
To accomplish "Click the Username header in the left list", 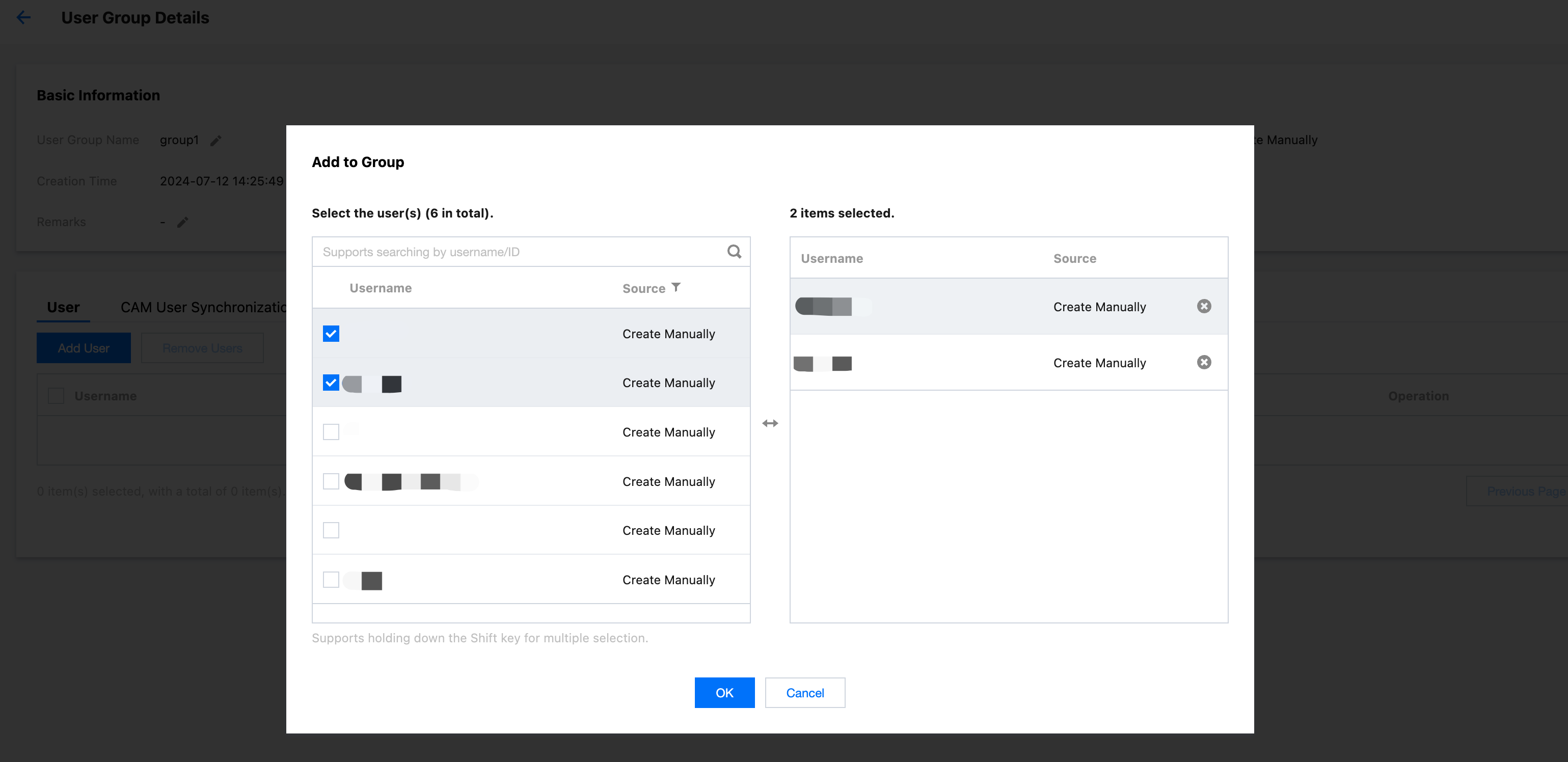I will (381, 288).
